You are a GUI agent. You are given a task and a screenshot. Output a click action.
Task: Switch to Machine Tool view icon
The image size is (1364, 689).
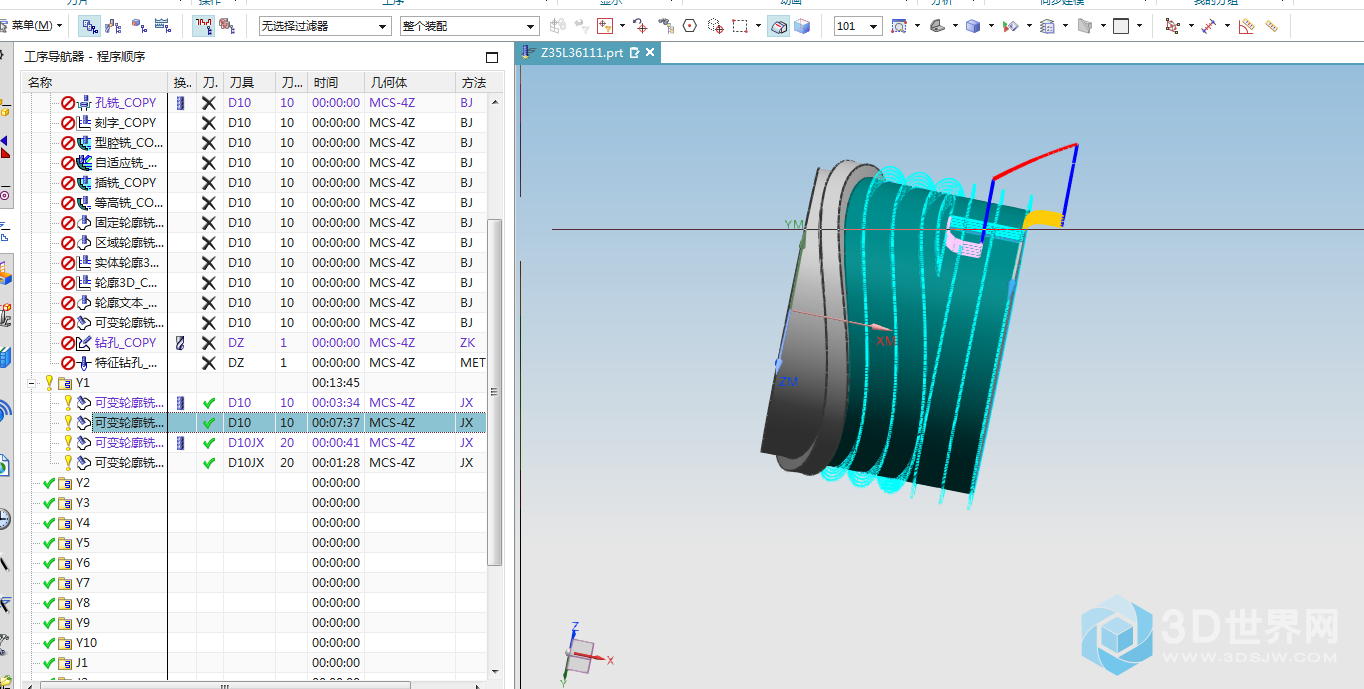pyautogui.click(x=113, y=26)
